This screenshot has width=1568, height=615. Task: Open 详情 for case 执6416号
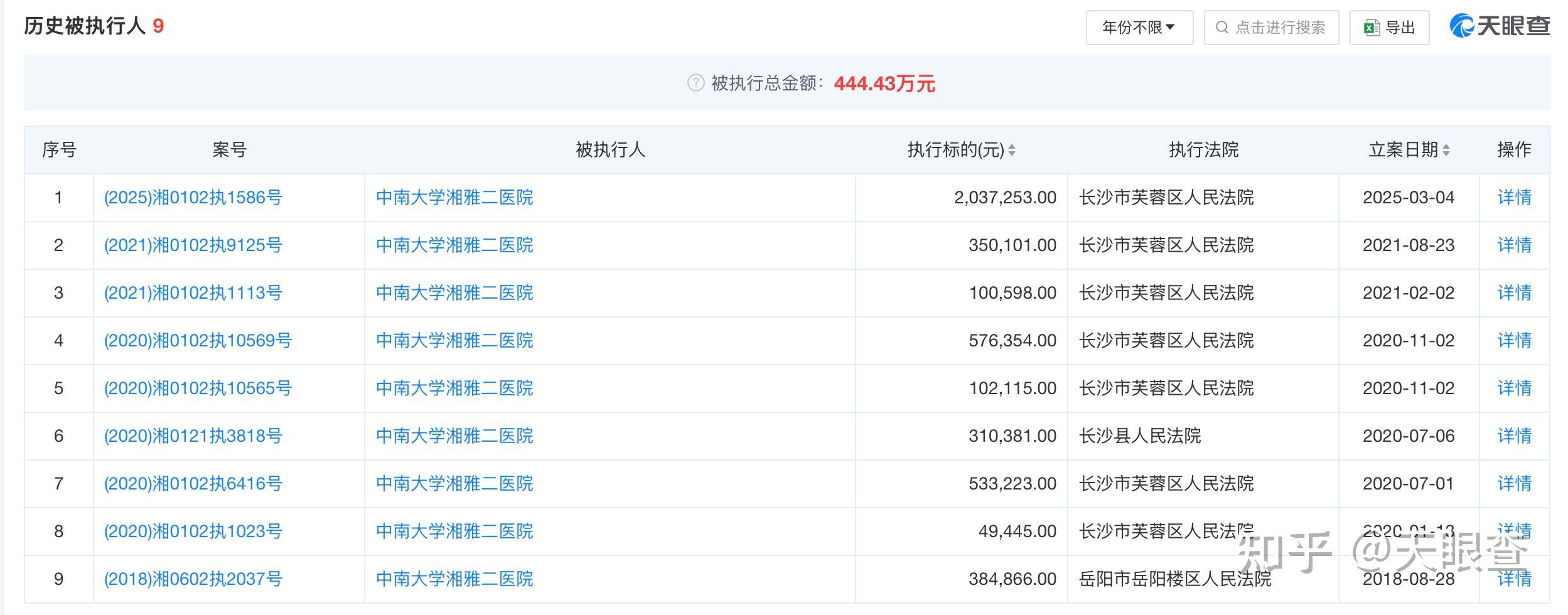tap(1514, 484)
